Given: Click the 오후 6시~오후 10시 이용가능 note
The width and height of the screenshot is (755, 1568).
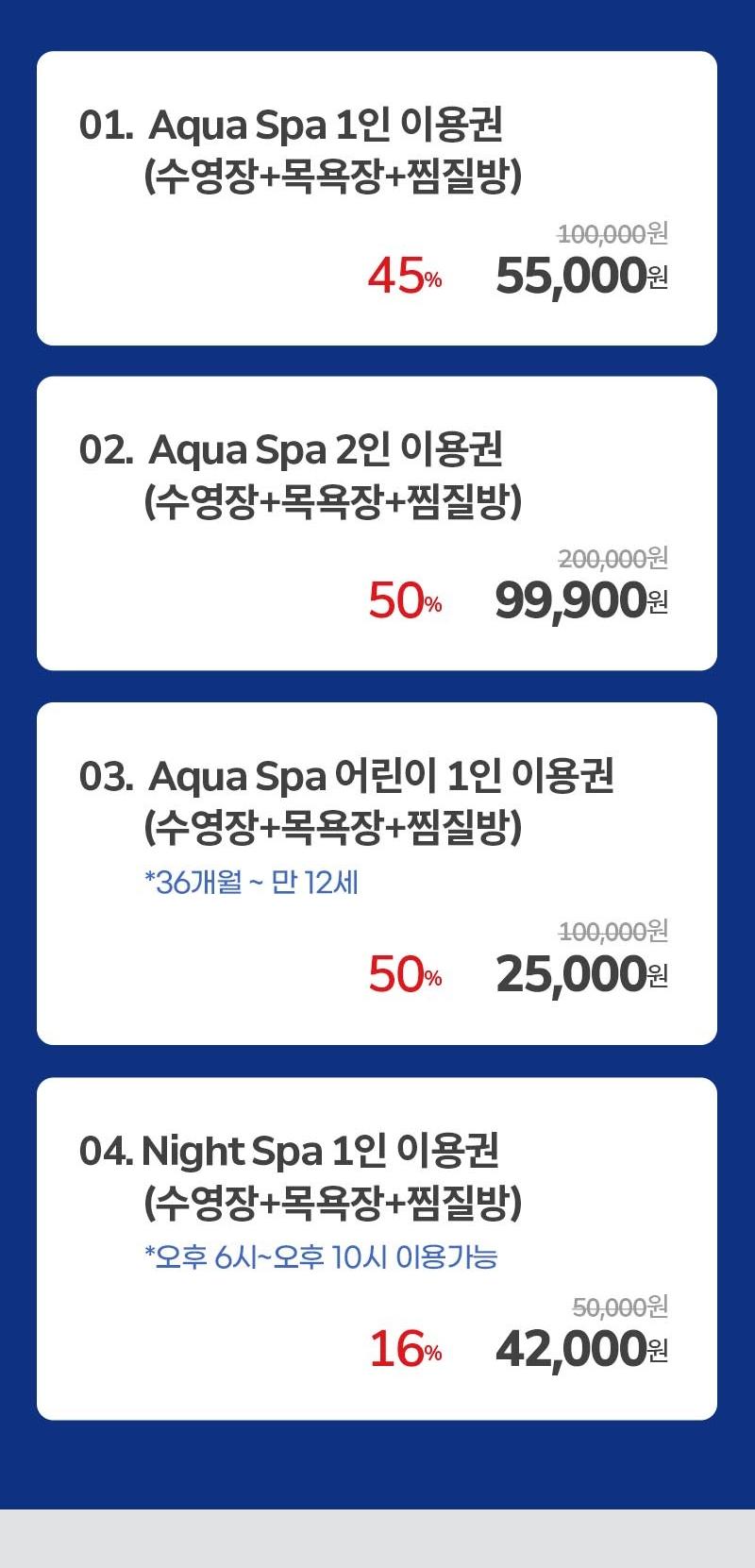Looking at the screenshot, I should 321,1257.
